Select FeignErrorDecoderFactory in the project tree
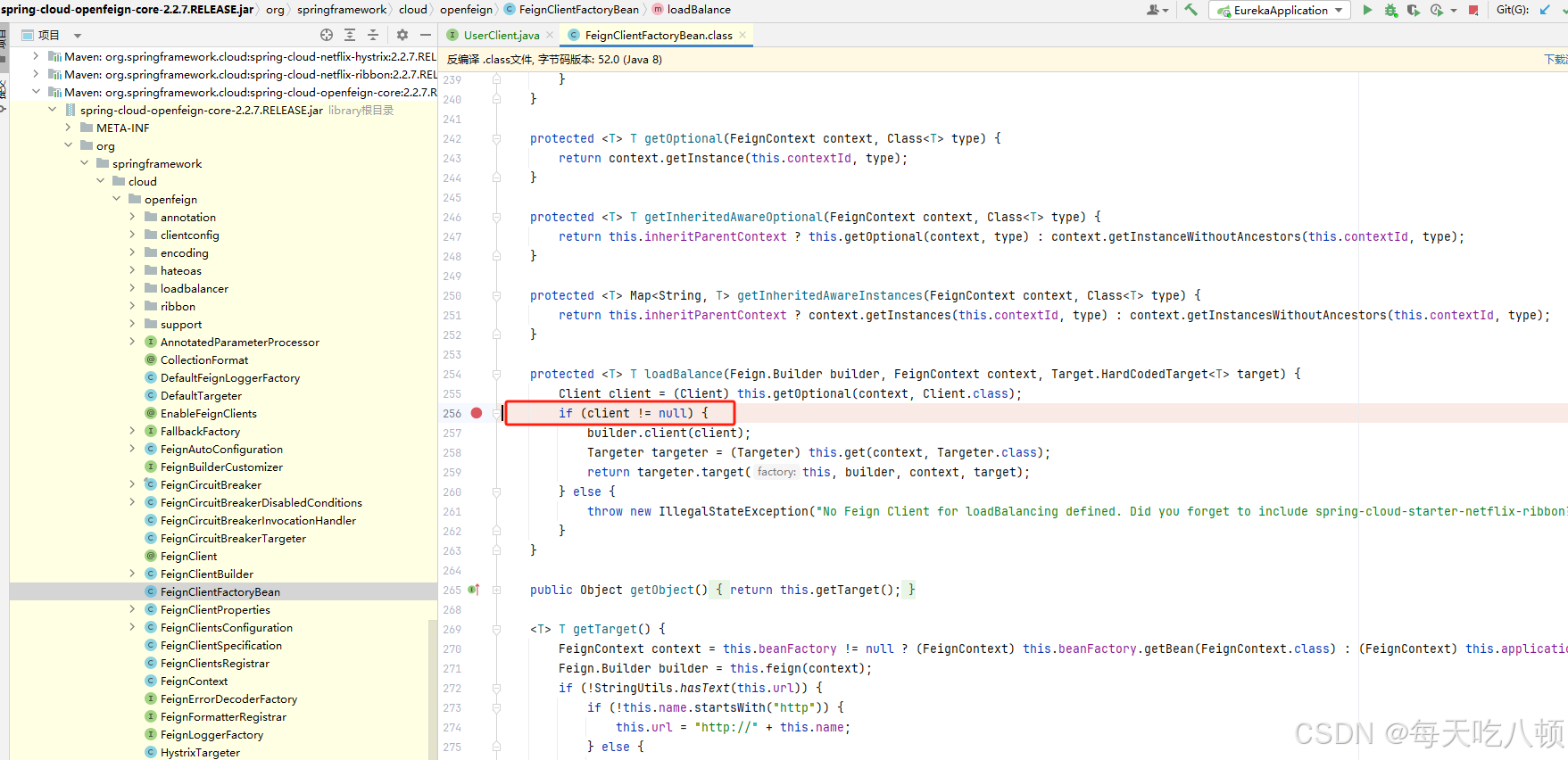 click(228, 698)
